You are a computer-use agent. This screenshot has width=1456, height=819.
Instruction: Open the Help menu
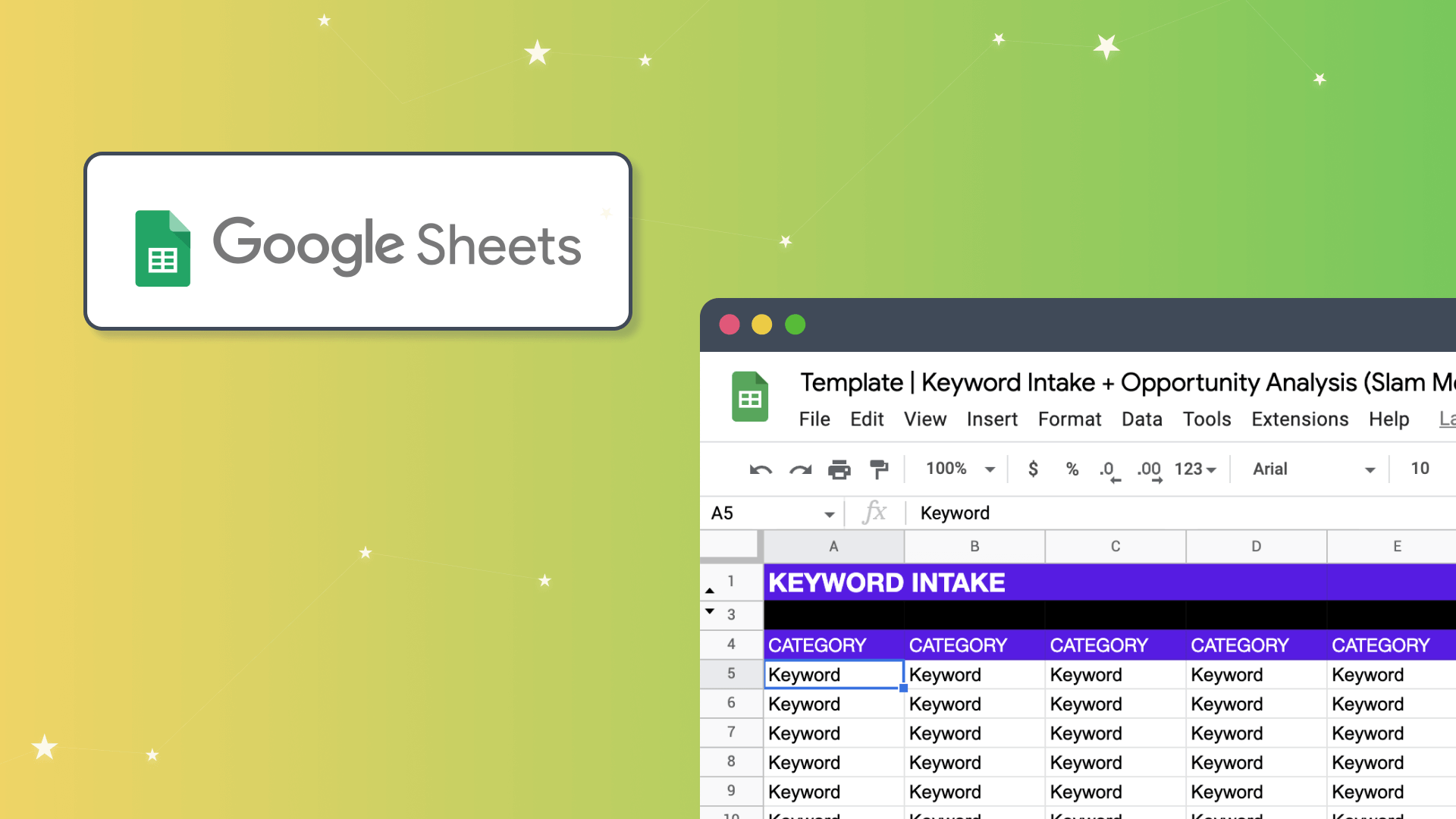tap(1389, 419)
